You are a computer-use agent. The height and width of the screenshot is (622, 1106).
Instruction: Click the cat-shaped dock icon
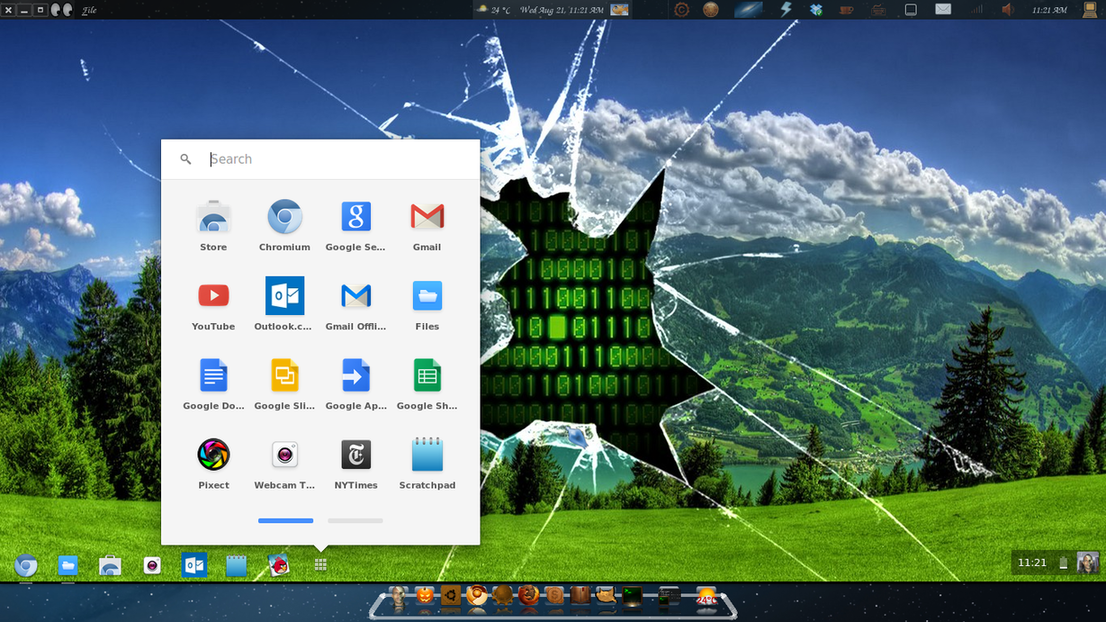(x=606, y=596)
